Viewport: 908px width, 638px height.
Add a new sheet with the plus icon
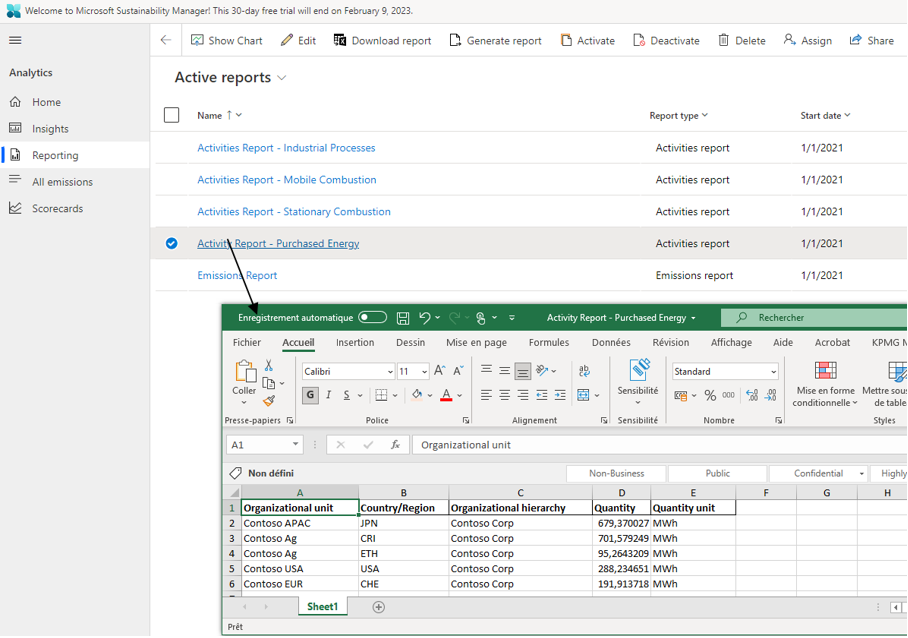pos(379,607)
